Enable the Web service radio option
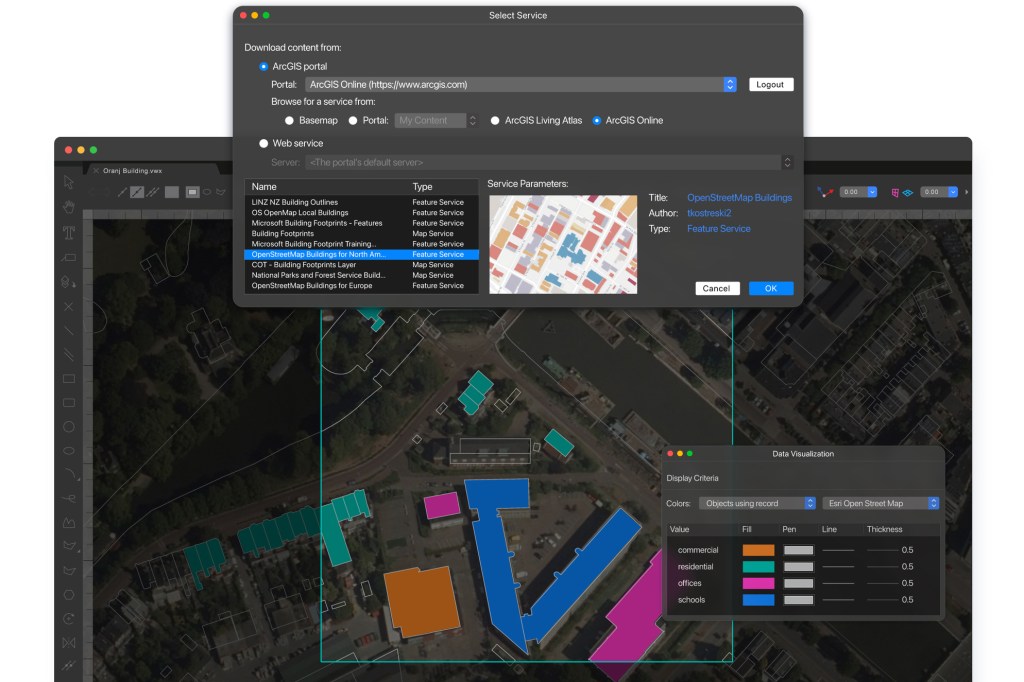This screenshot has width=1024, height=682. (264, 144)
